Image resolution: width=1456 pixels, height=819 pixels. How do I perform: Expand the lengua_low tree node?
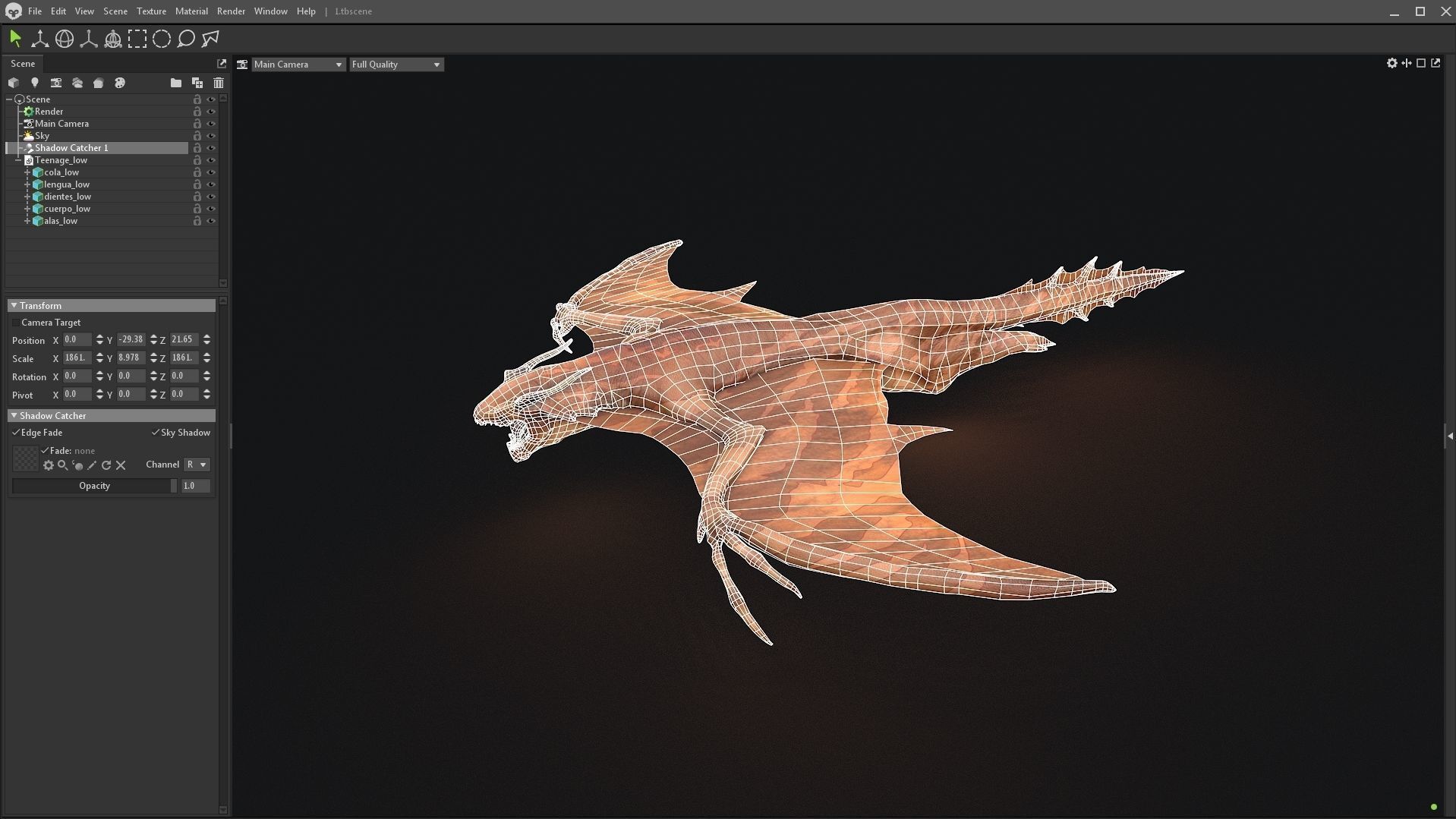click(27, 184)
